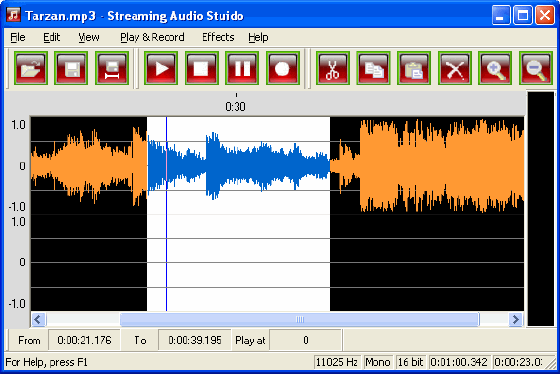
Task: Click the blue playback cursor line in the waveform
Action: pyautogui.click(x=166, y=214)
